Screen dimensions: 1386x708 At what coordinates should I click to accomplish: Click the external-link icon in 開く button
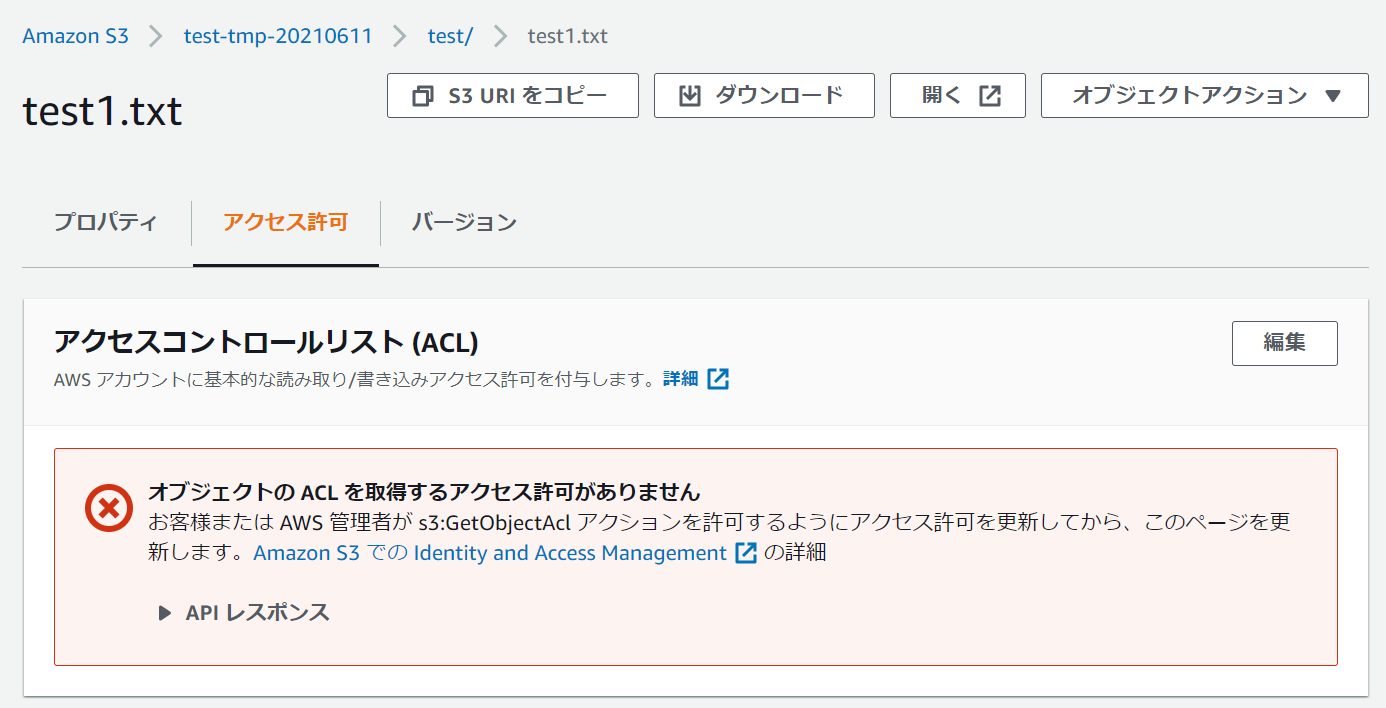point(989,96)
